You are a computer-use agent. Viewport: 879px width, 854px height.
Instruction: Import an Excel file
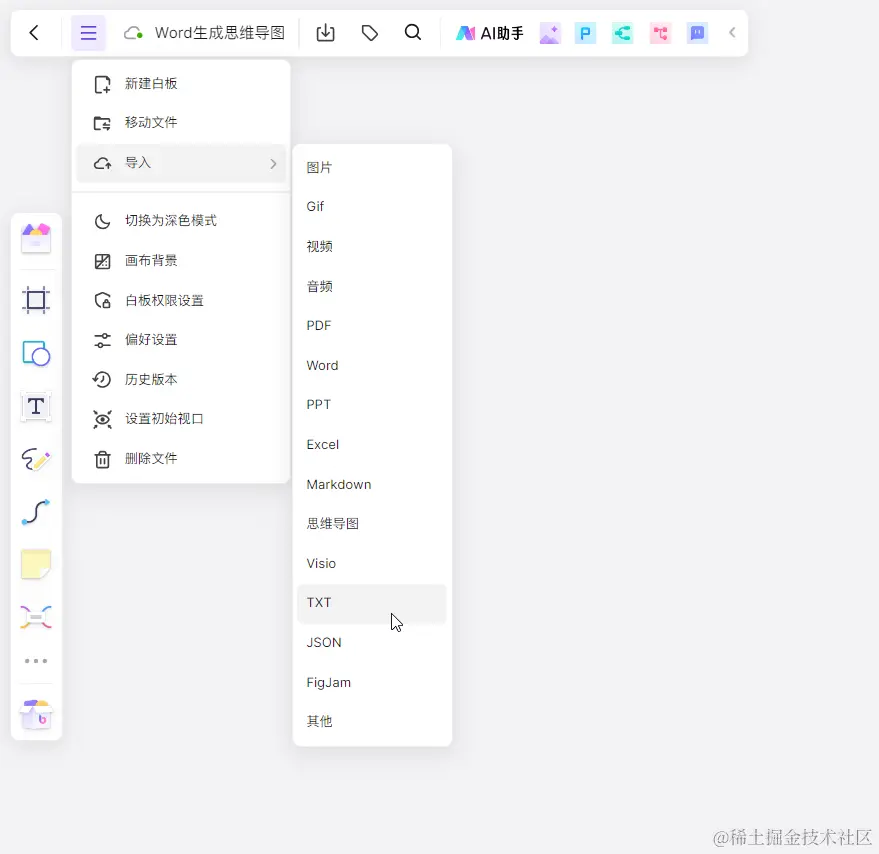click(x=372, y=445)
